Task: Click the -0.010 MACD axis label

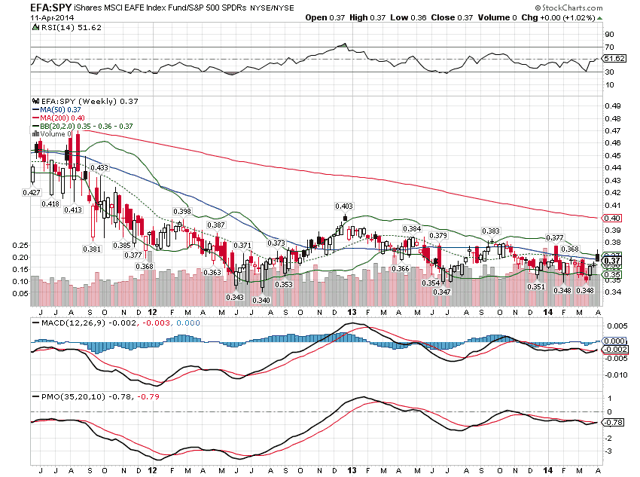Action: pyautogui.click(x=617, y=375)
